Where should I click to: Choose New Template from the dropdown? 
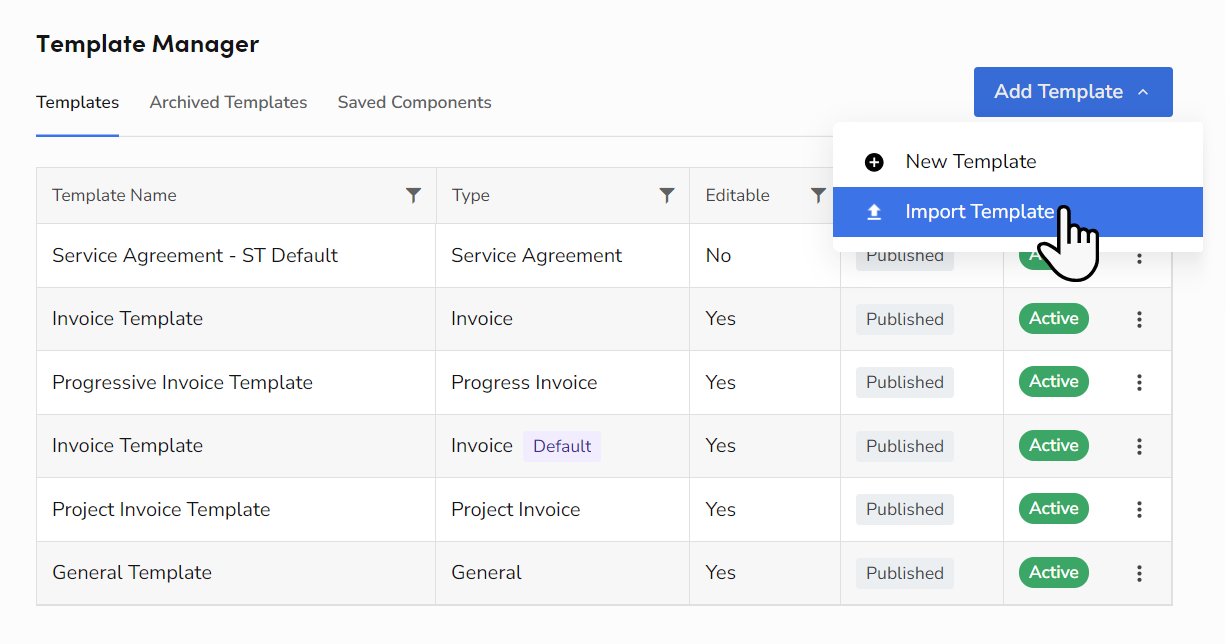point(970,162)
